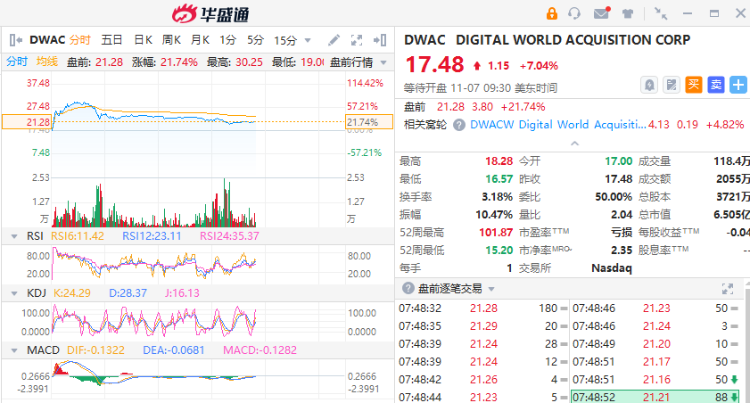
Task: Switch chart to 周K tab
Action: [x=171, y=40]
